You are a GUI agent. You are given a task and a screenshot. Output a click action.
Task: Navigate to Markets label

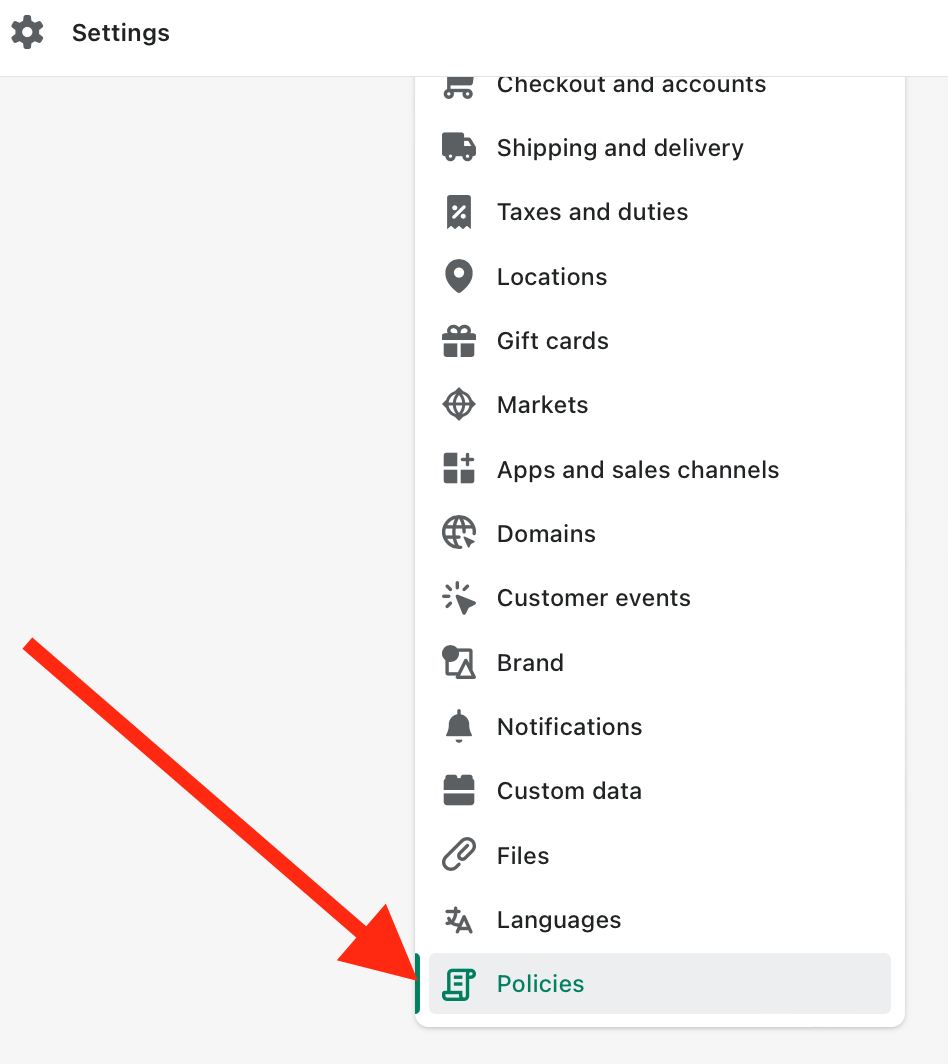click(542, 405)
